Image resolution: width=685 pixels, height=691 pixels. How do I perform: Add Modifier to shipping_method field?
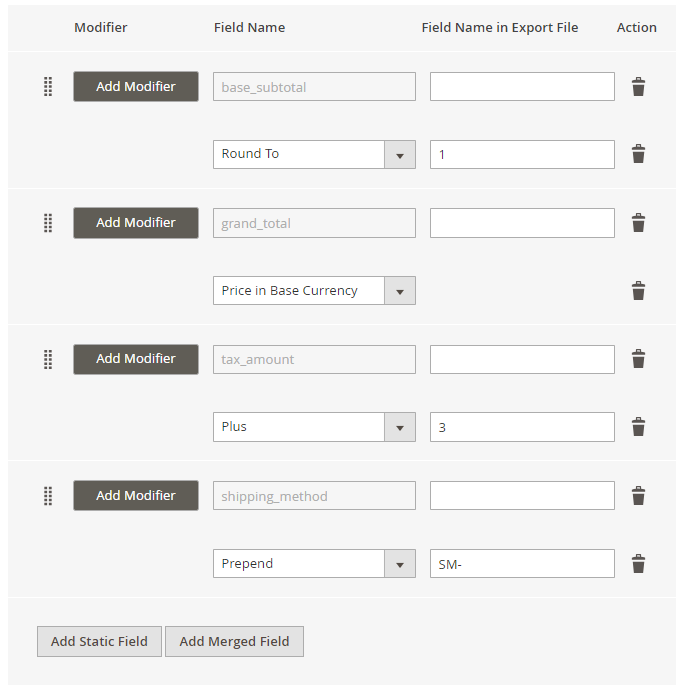coord(136,495)
